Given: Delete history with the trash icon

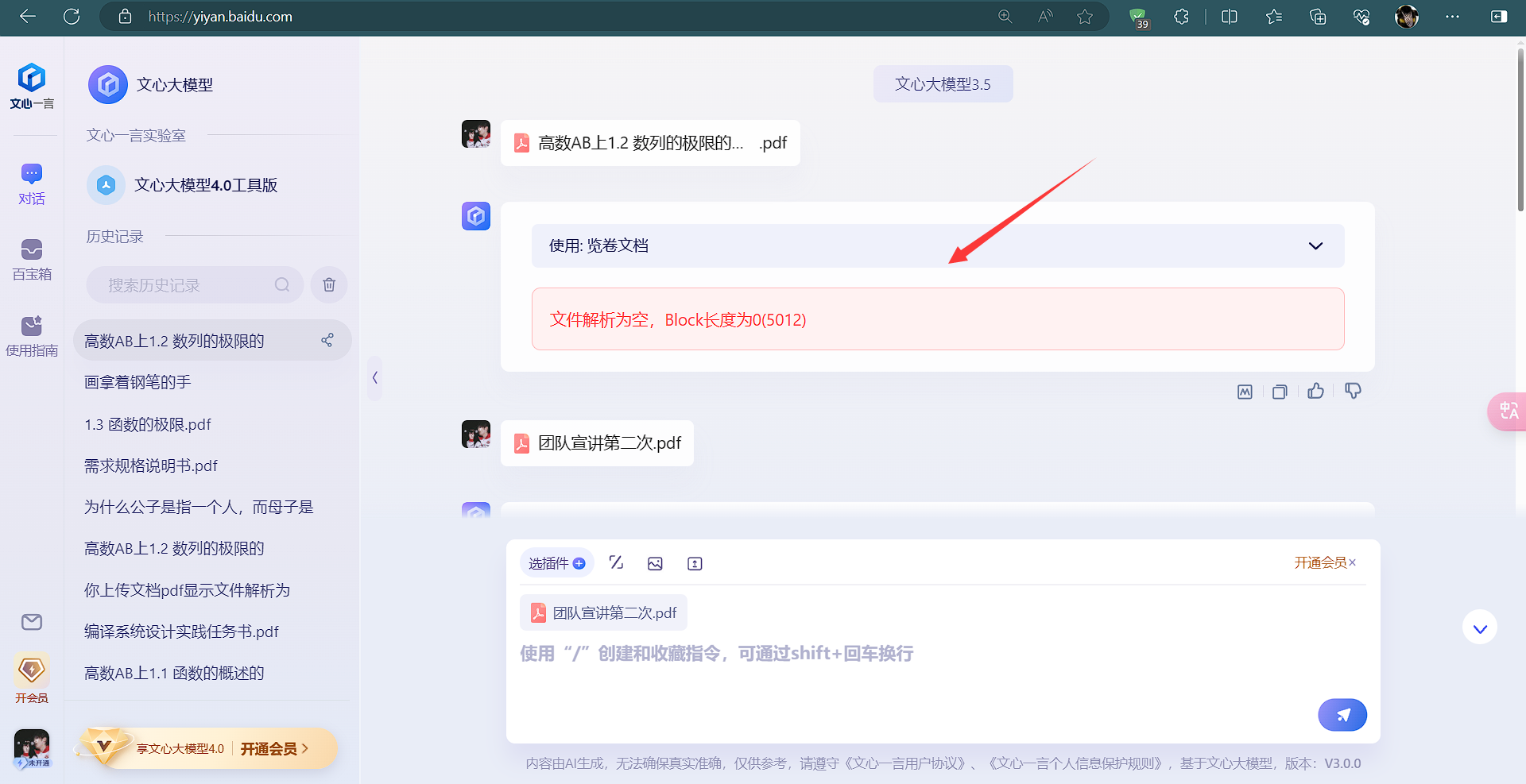Looking at the screenshot, I should (x=329, y=284).
